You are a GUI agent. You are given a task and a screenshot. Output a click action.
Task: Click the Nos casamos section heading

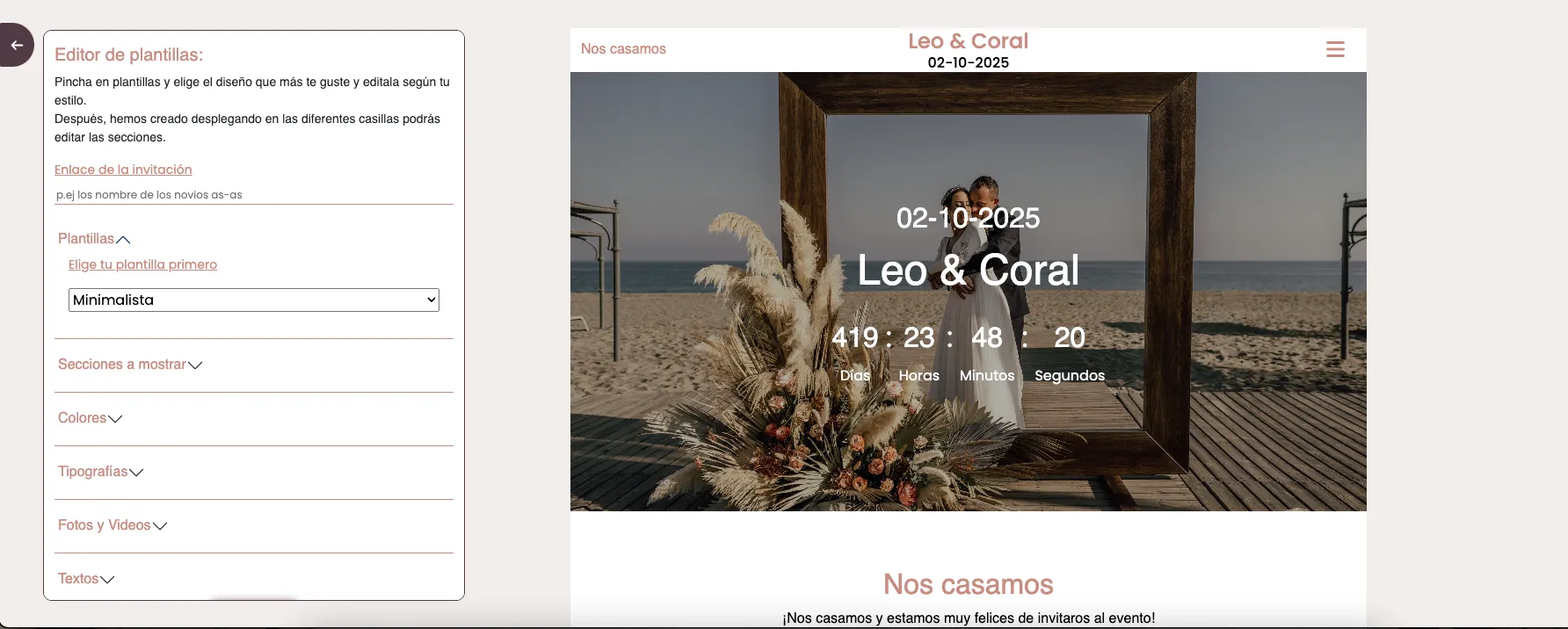tap(968, 584)
